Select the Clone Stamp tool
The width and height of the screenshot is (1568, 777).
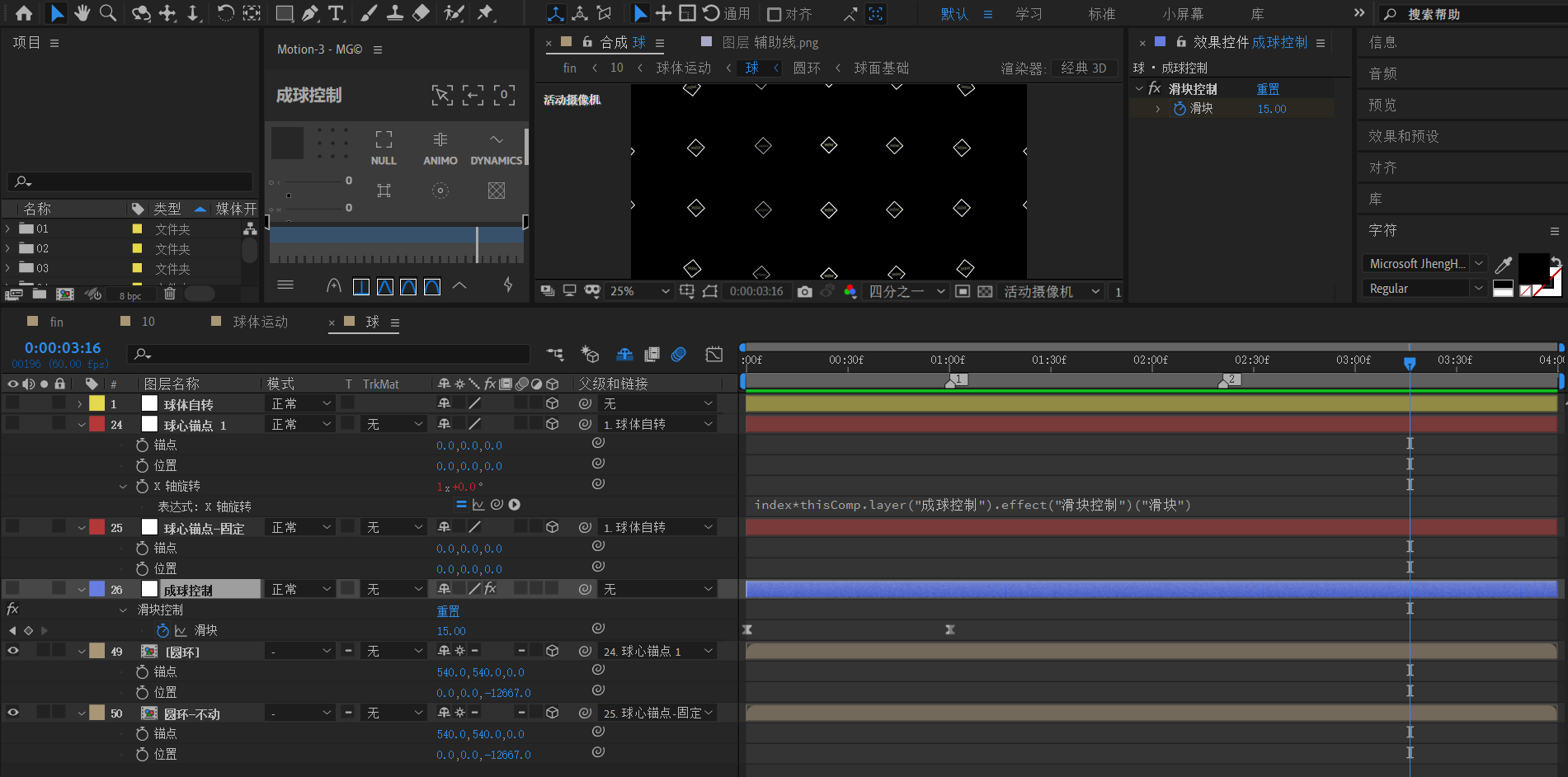click(395, 13)
